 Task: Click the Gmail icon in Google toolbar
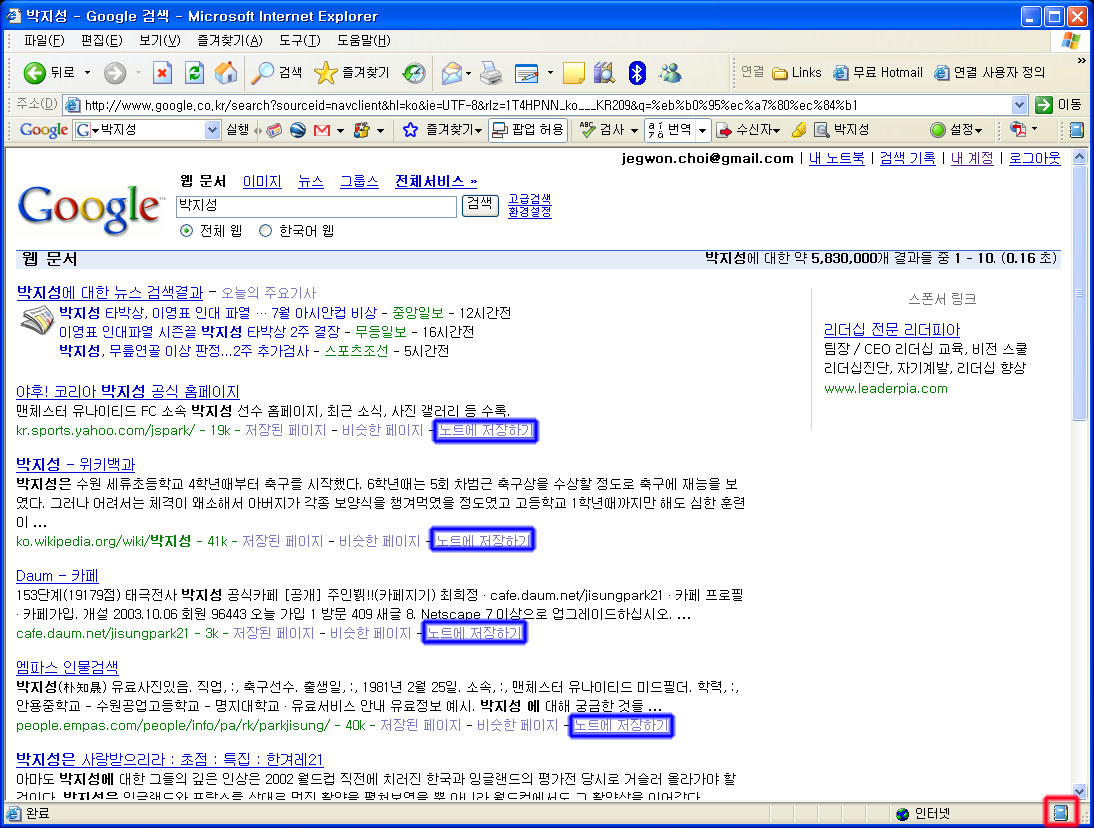coord(322,130)
